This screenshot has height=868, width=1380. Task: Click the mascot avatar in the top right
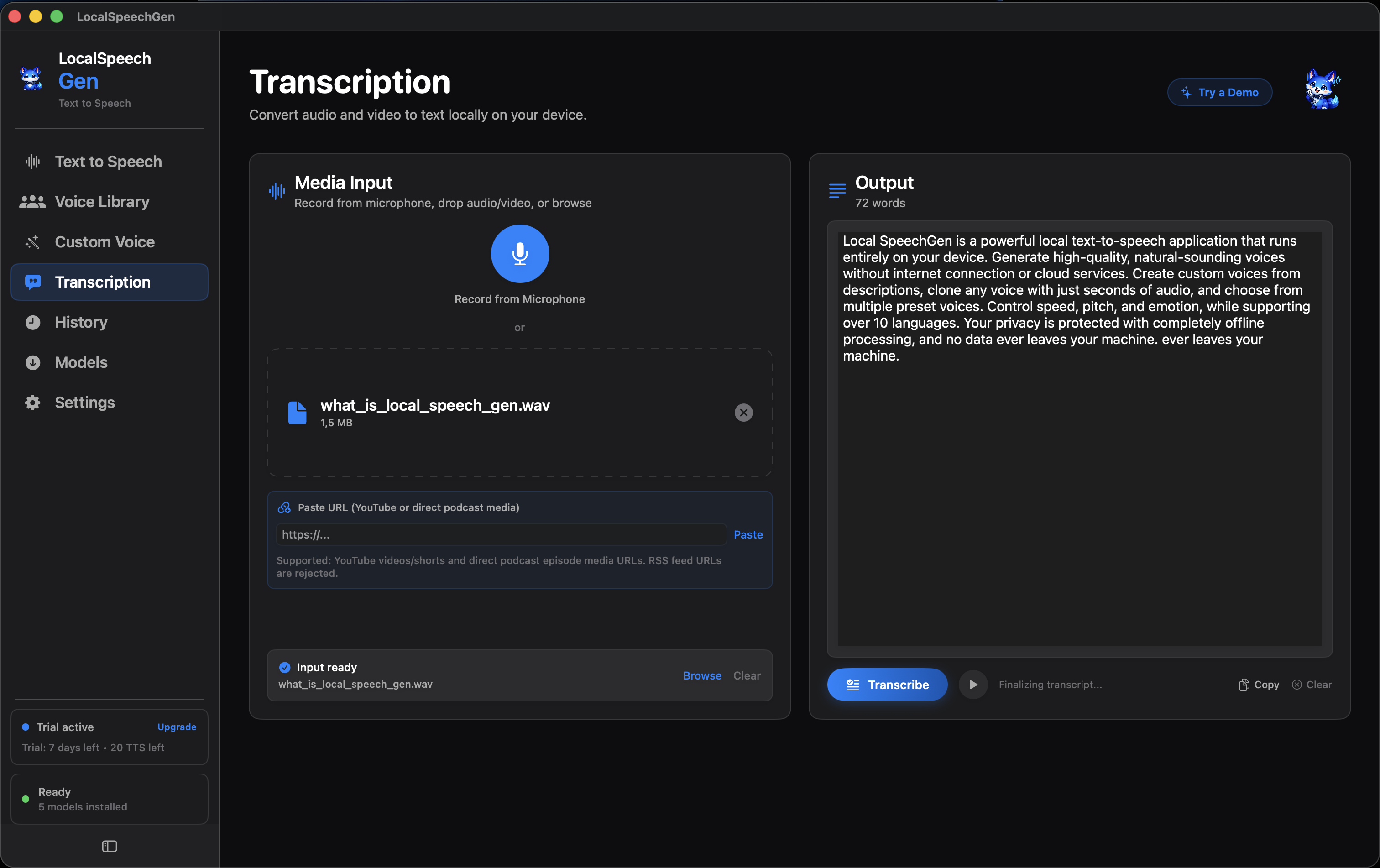(x=1323, y=89)
